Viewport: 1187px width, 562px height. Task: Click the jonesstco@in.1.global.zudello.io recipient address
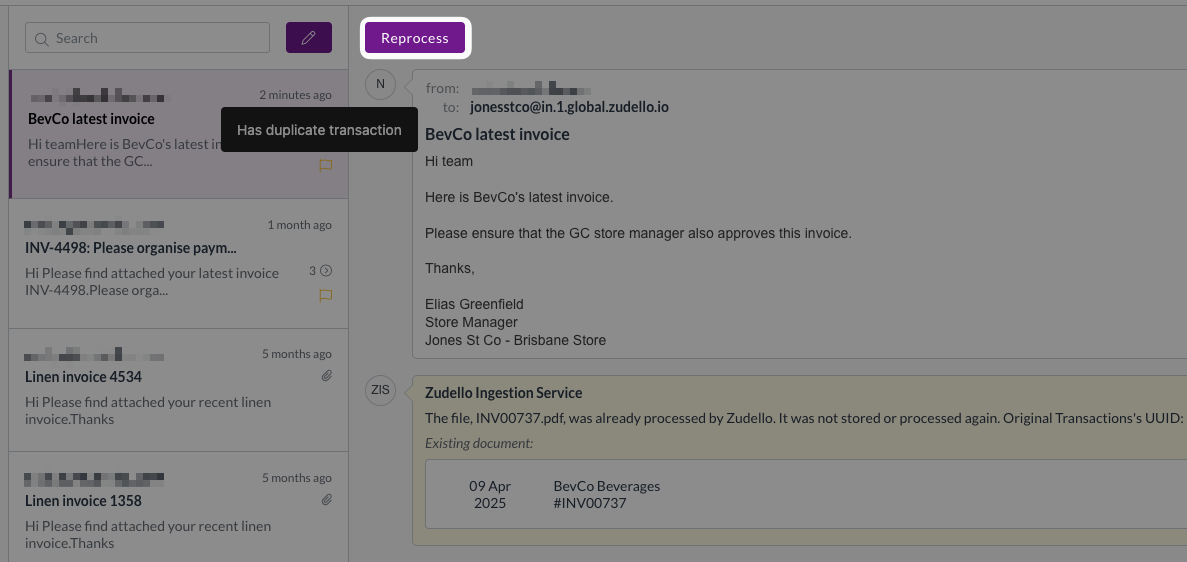point(569,107)
